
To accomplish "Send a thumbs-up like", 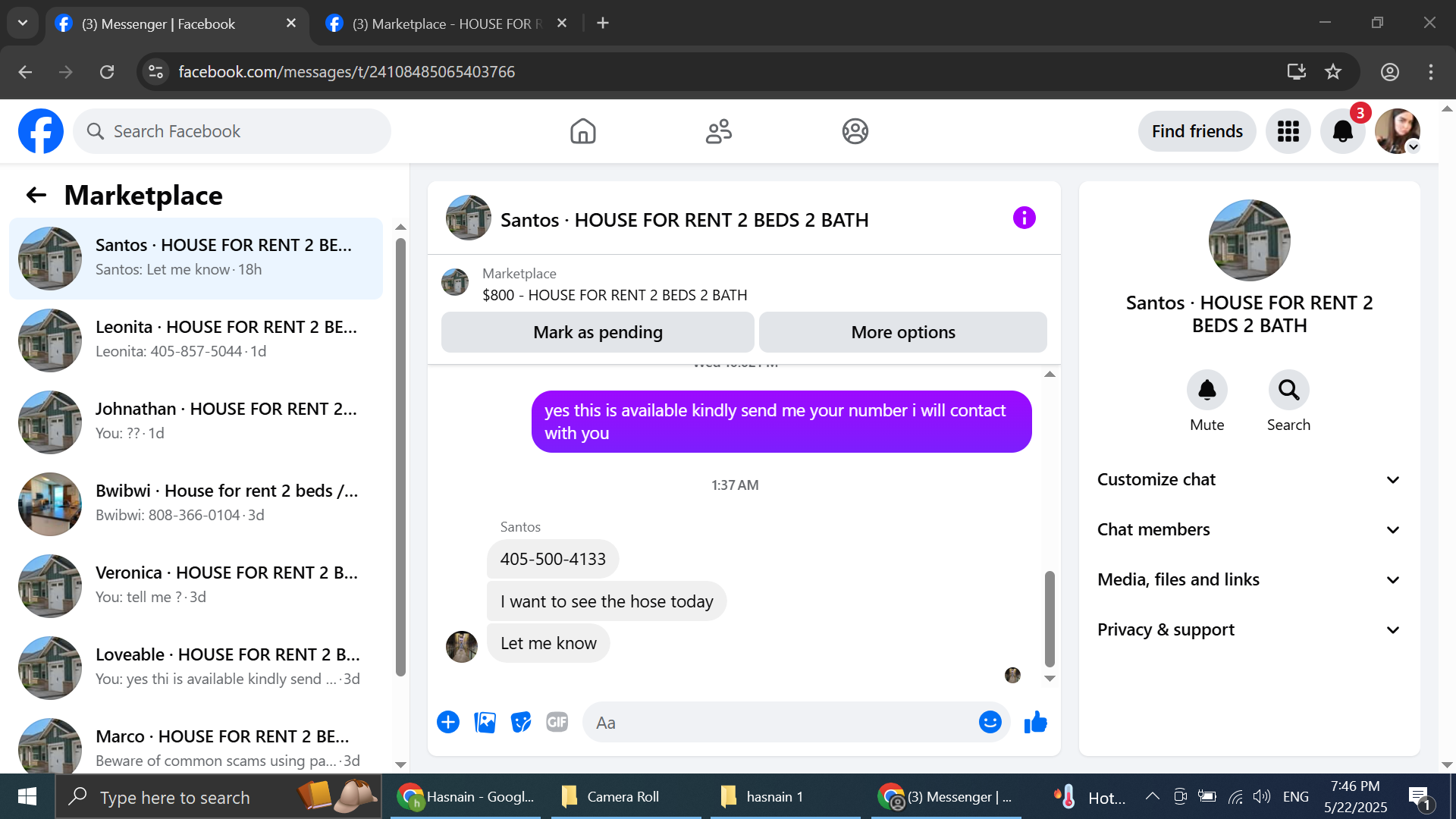I will (x=1035, y=722).
